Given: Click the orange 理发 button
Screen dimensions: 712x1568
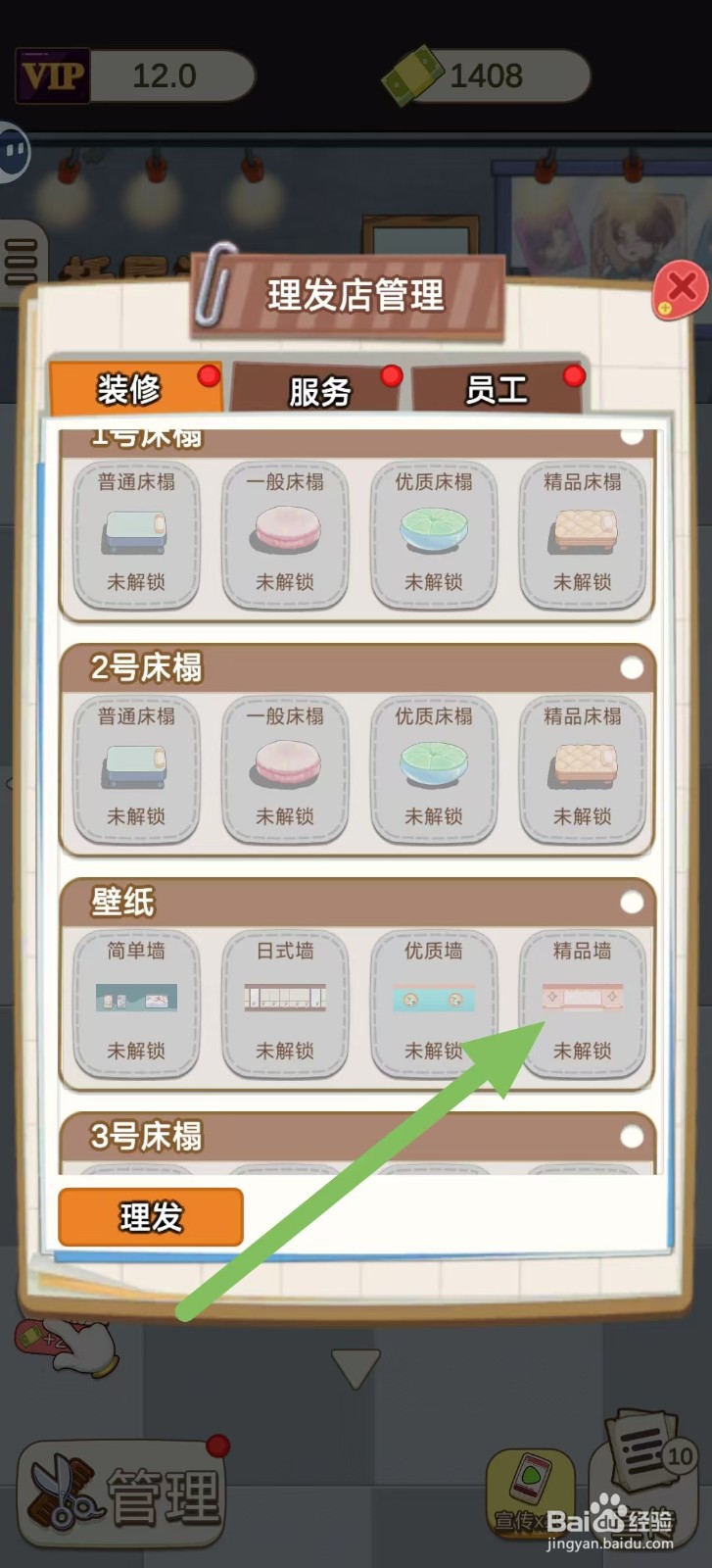Looking at the screenshot, I should tap(151, 1217).
